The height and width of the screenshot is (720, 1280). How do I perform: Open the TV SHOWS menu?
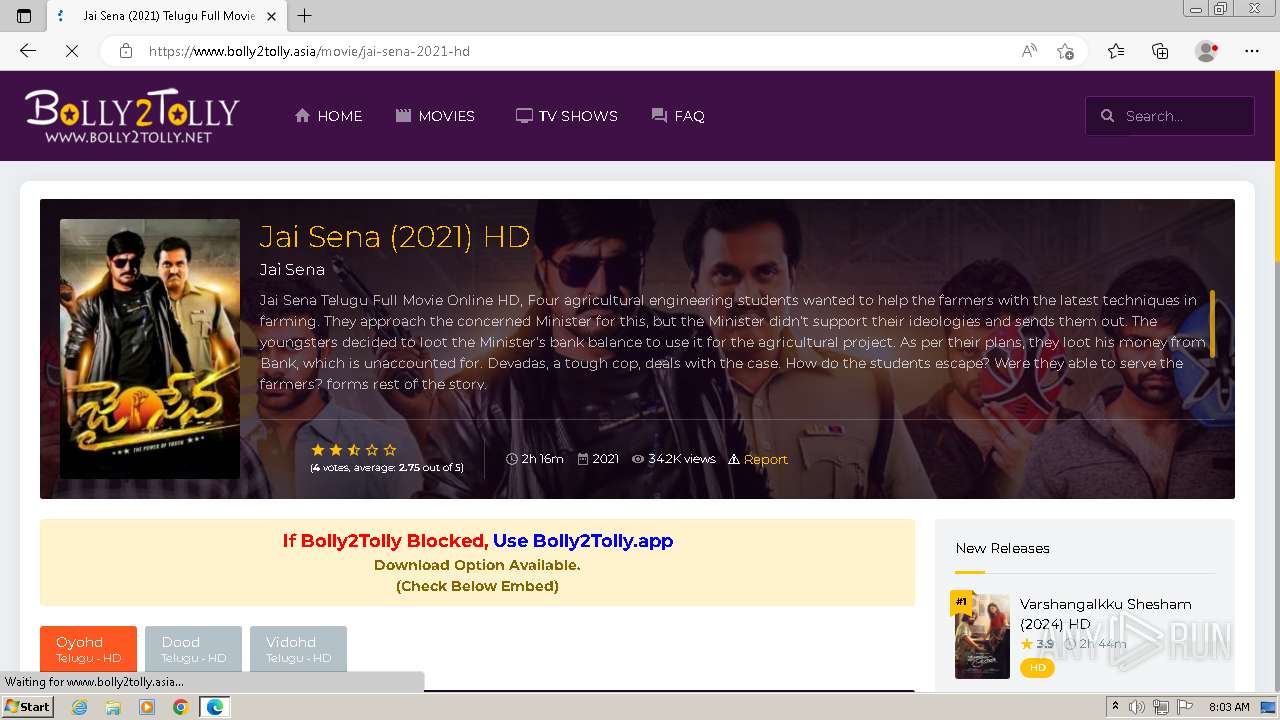click(567, 116)
